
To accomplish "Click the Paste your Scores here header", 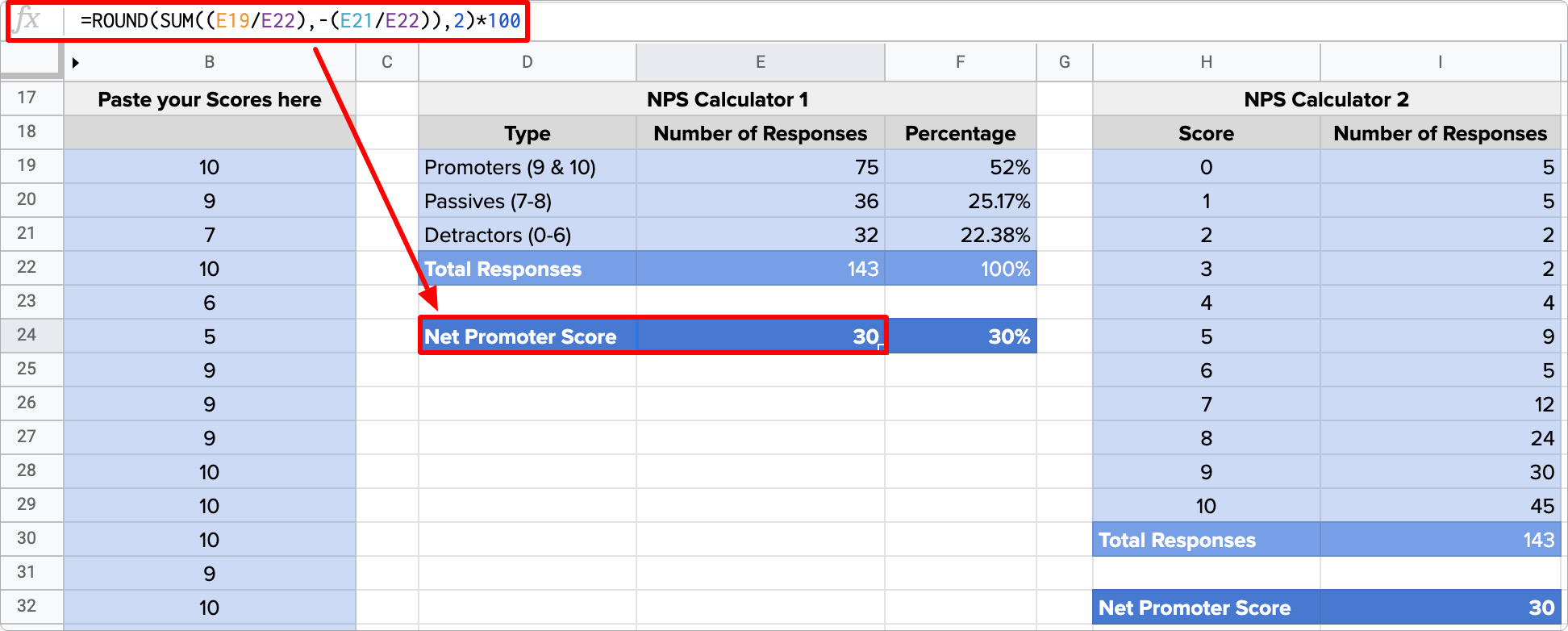I will click(x=210, y=99).
